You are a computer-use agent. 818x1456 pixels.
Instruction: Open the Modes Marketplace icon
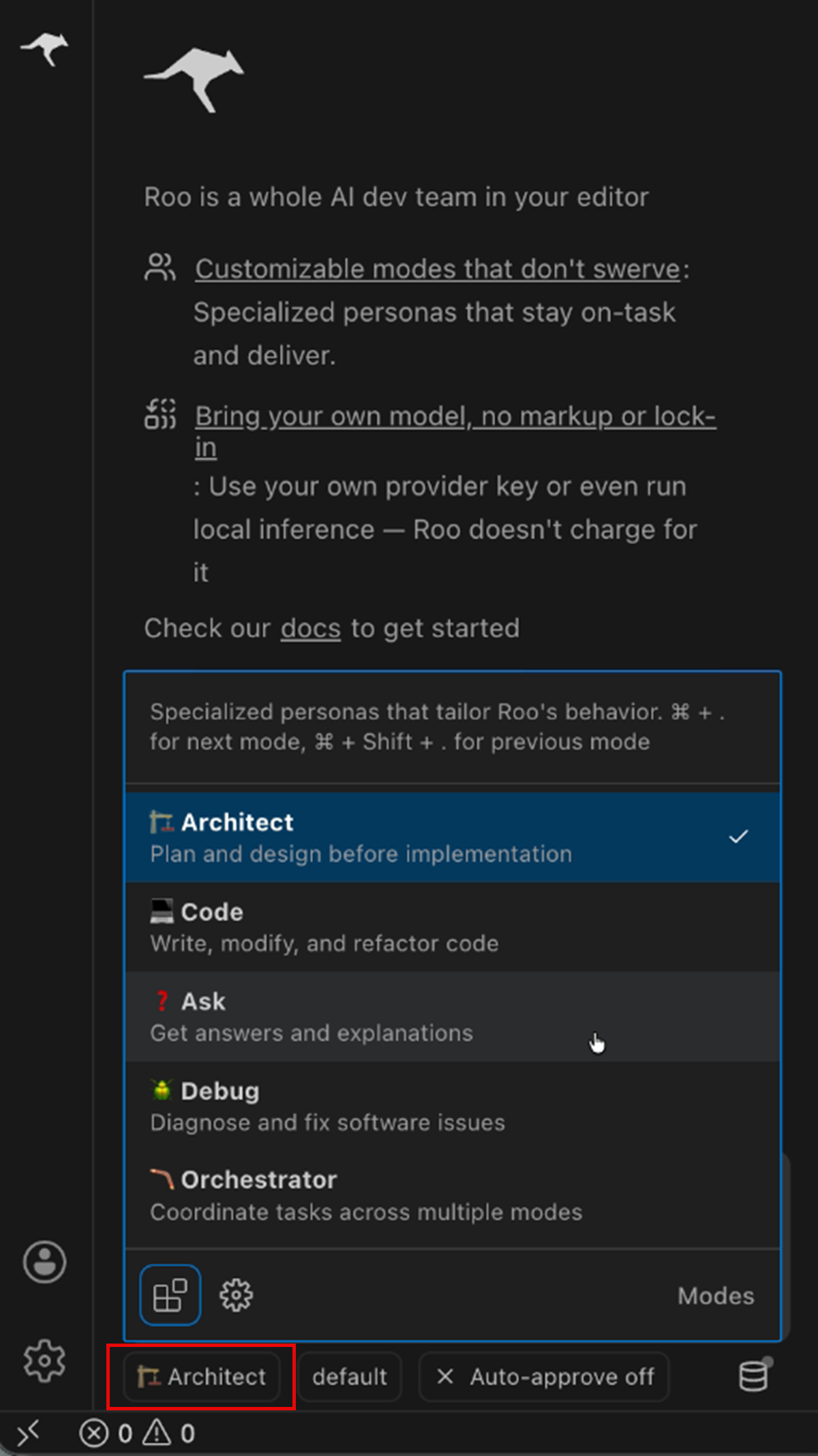tap(170, 1295)
